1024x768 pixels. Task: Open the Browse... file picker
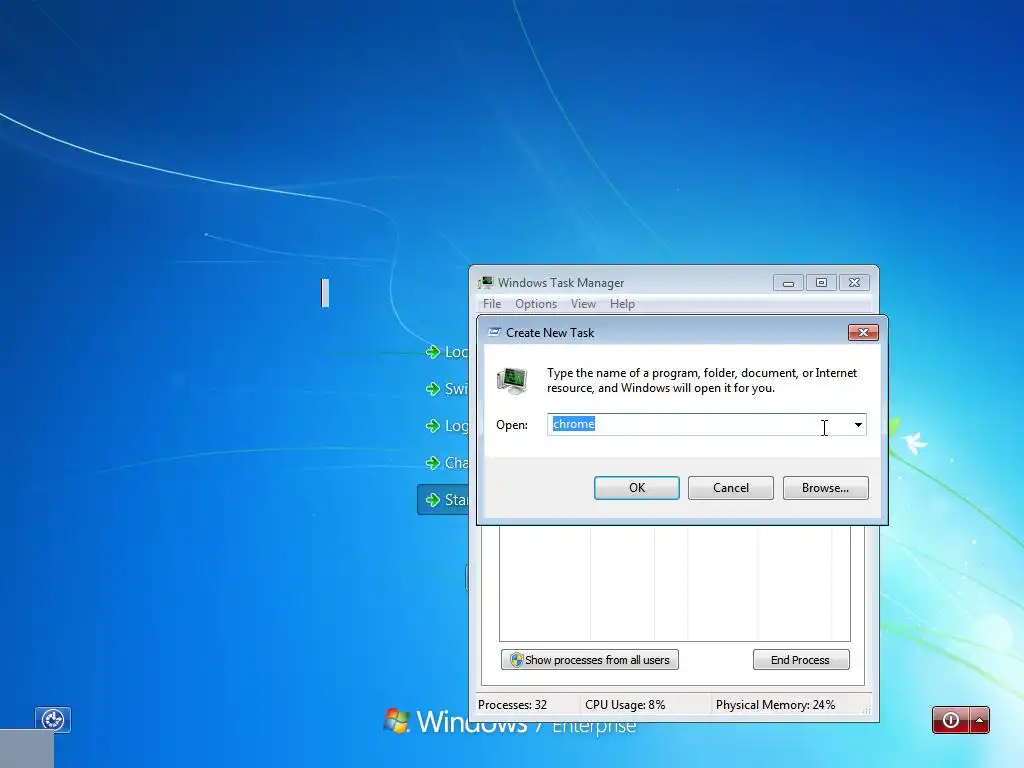[825, 488]
